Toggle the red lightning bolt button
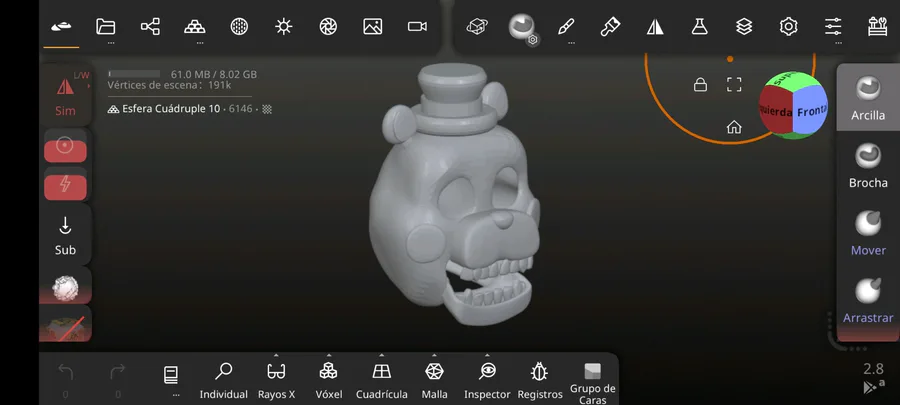900x405 pixels. [x=65, y=184]
